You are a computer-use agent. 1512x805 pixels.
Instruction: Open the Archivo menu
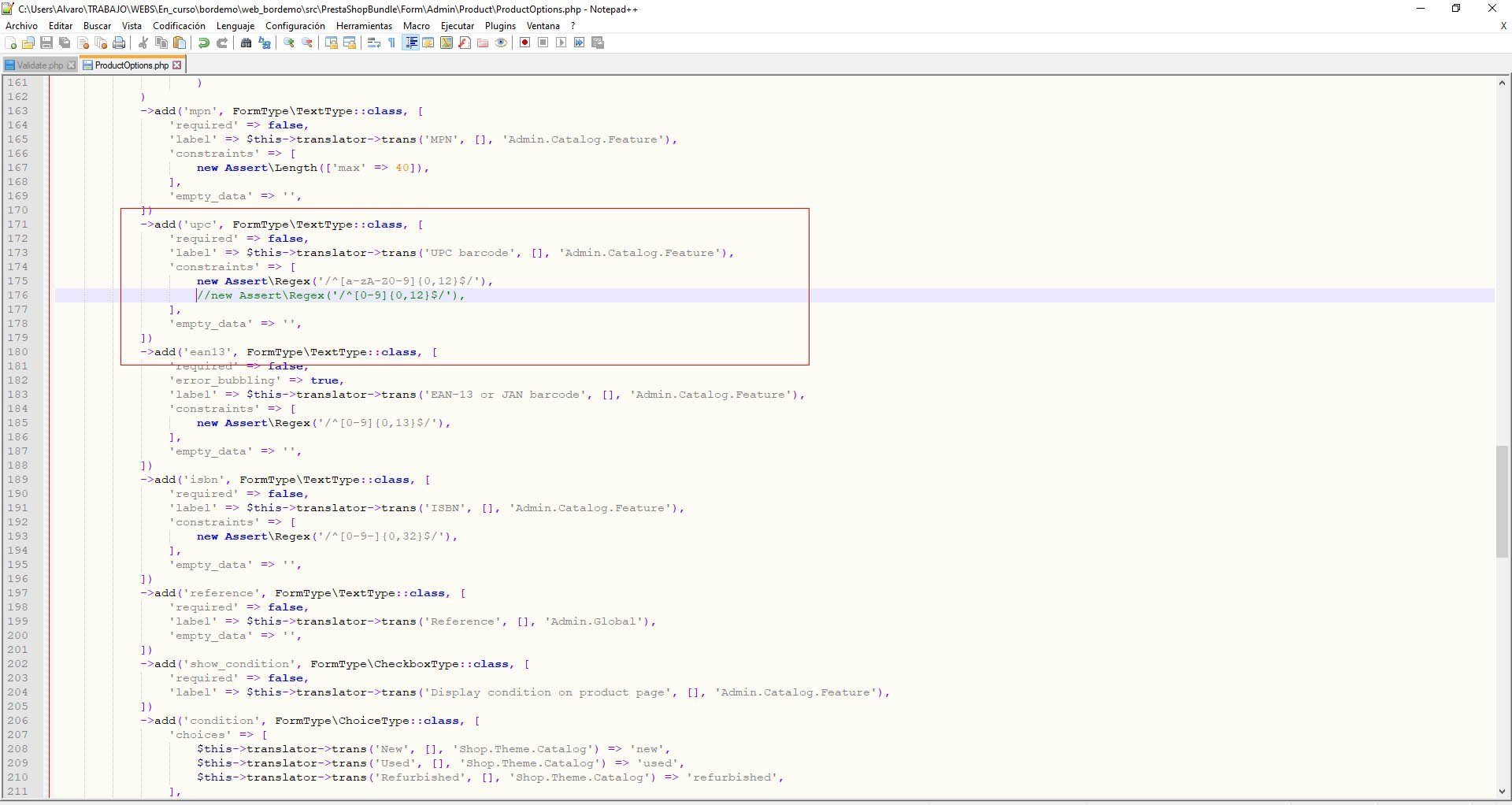[21, 26]
